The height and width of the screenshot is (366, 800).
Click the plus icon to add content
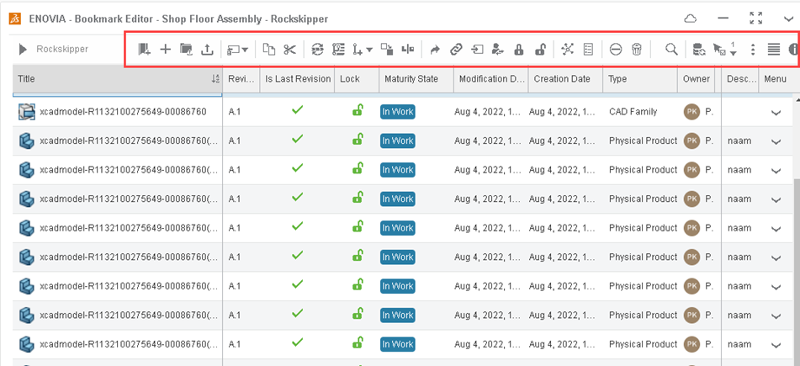165,49
